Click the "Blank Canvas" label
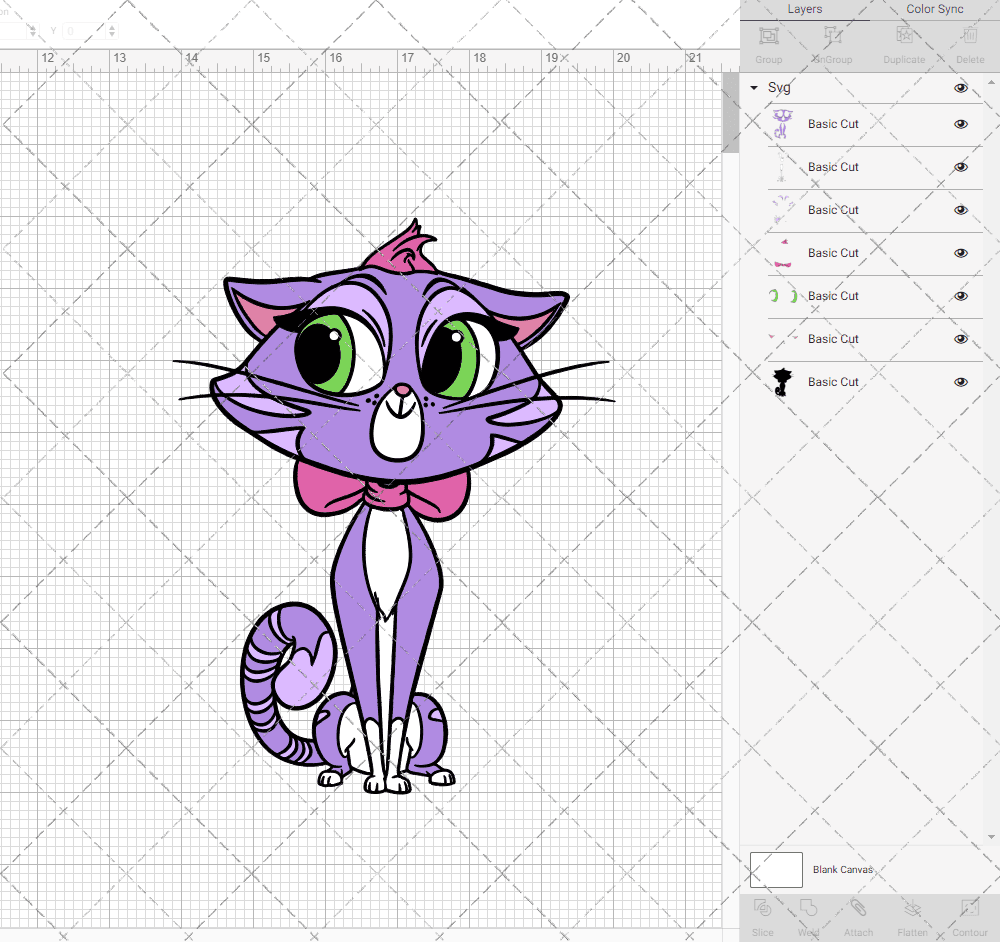The image size is (1000, 942). click(x=842, y=870)
